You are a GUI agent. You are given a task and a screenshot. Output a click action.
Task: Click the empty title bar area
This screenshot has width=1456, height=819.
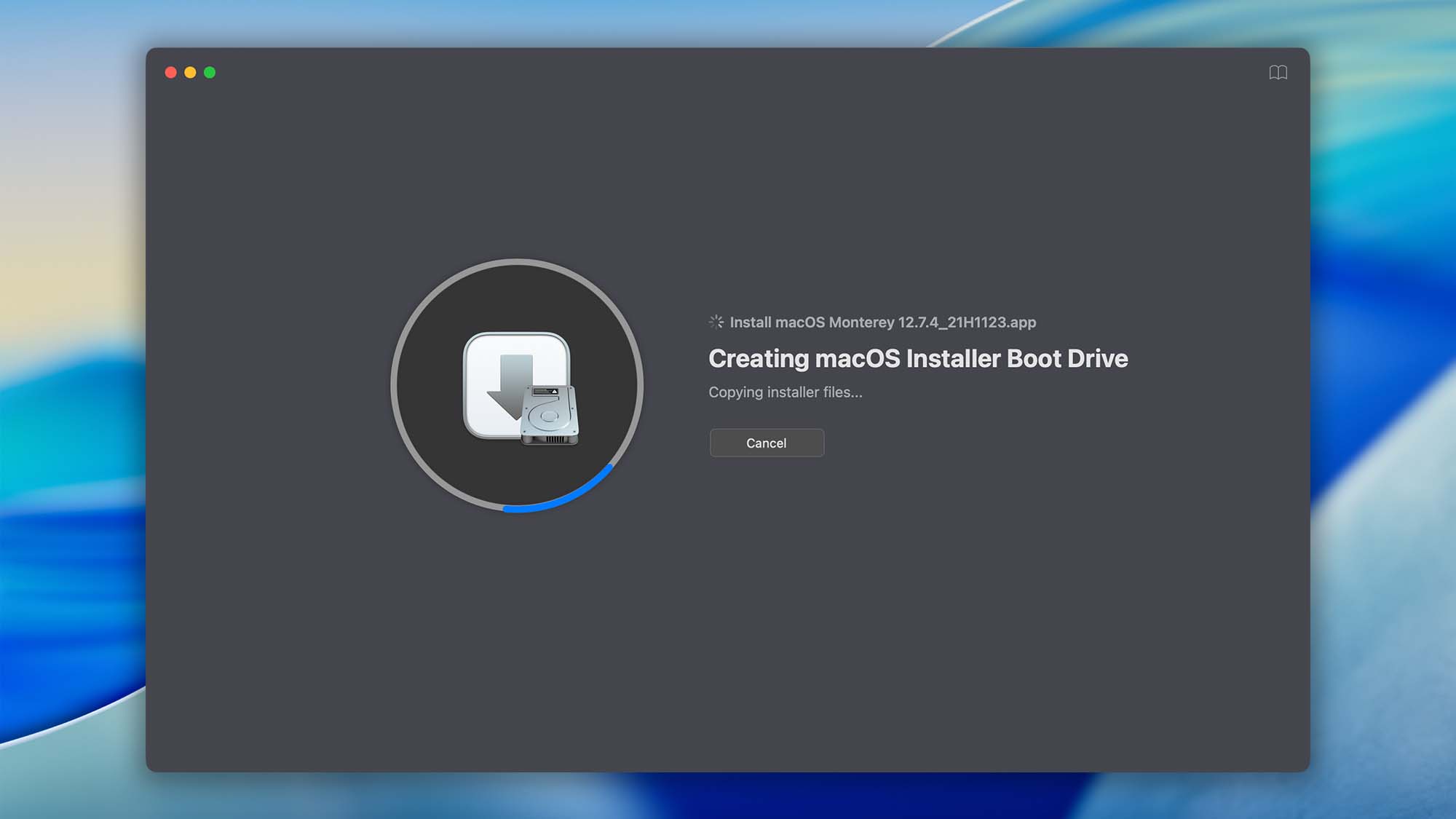click(x=728, y=72)
